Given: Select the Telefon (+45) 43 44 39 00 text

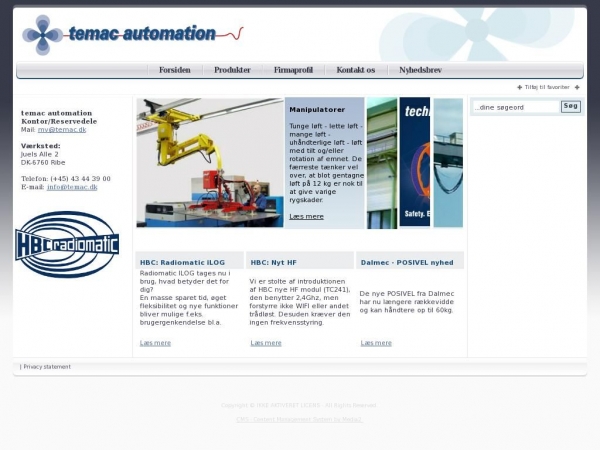Looking at the screenshot, I should [x=66, y=179].
